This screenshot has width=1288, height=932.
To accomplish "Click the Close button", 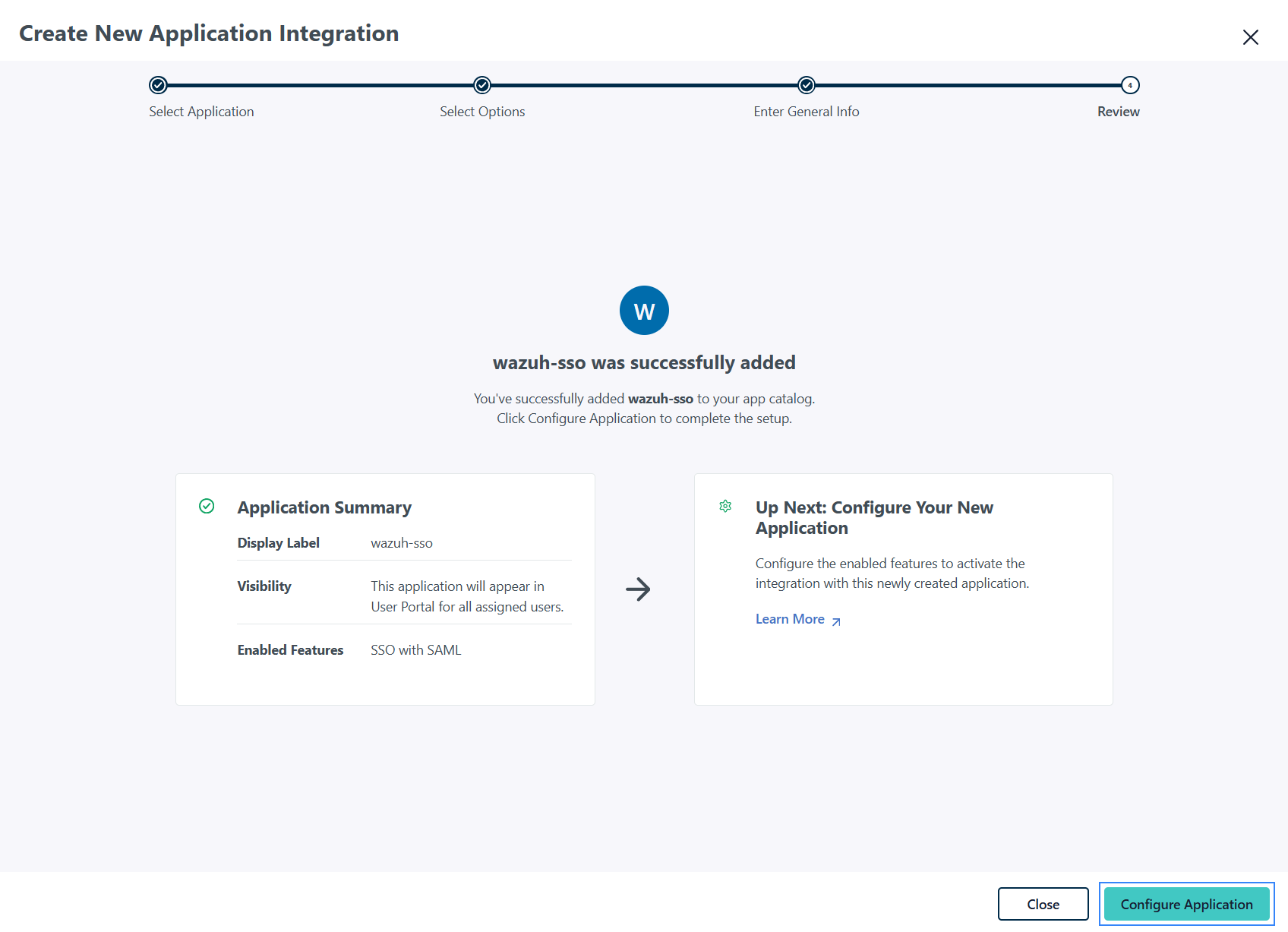I will click(1043, 904).
